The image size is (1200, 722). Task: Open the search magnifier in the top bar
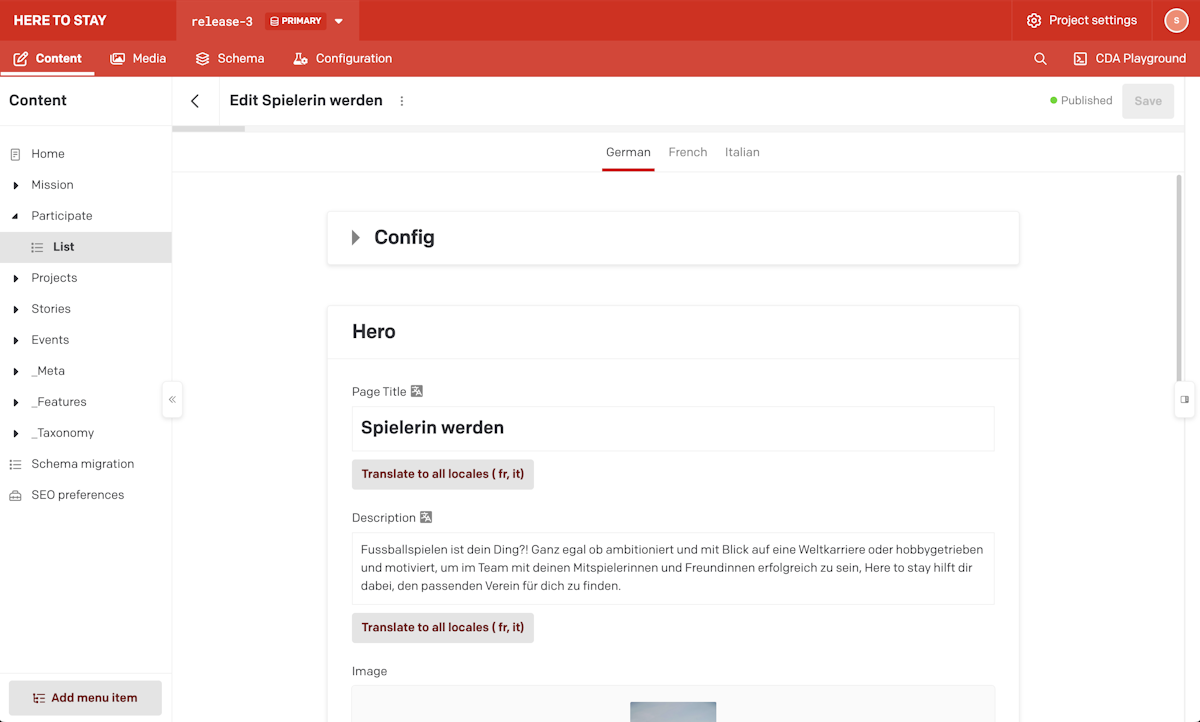coord(1040,59)
